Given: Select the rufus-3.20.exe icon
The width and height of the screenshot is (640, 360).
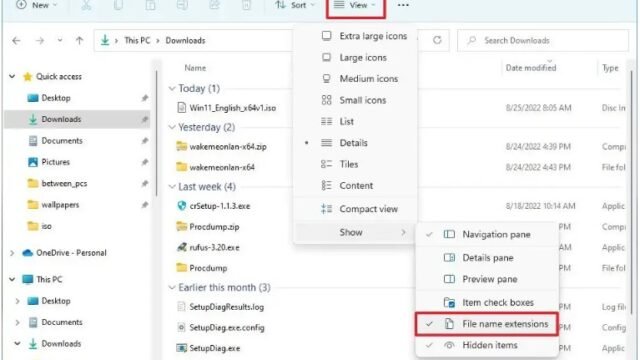Looking at the screenshot, I should [x=182, y=247].
